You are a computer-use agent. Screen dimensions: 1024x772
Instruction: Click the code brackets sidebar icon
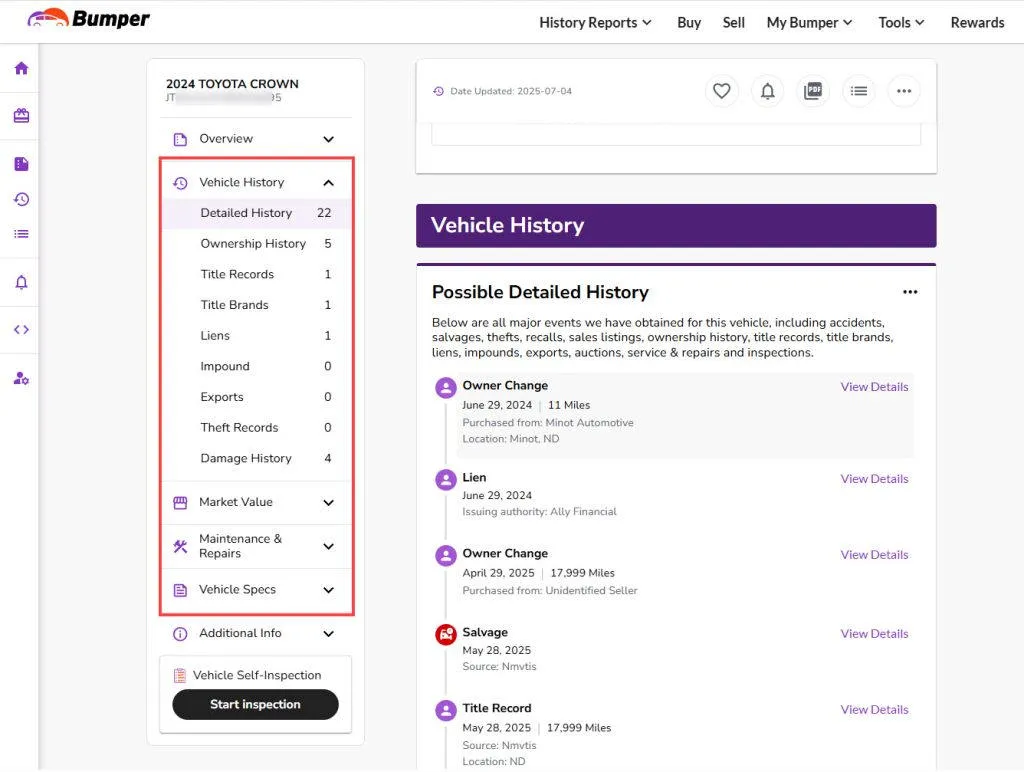pyautogui.click(x=22, y=330)
